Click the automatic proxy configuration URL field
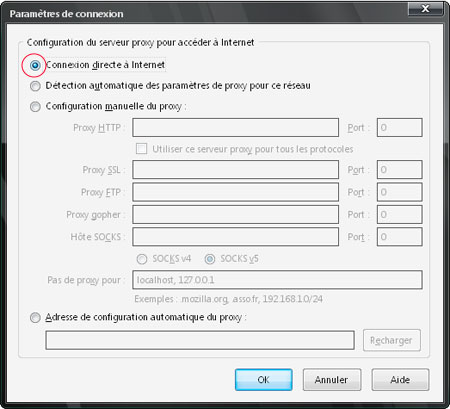450x409 pixels. [x=200, y=340]
